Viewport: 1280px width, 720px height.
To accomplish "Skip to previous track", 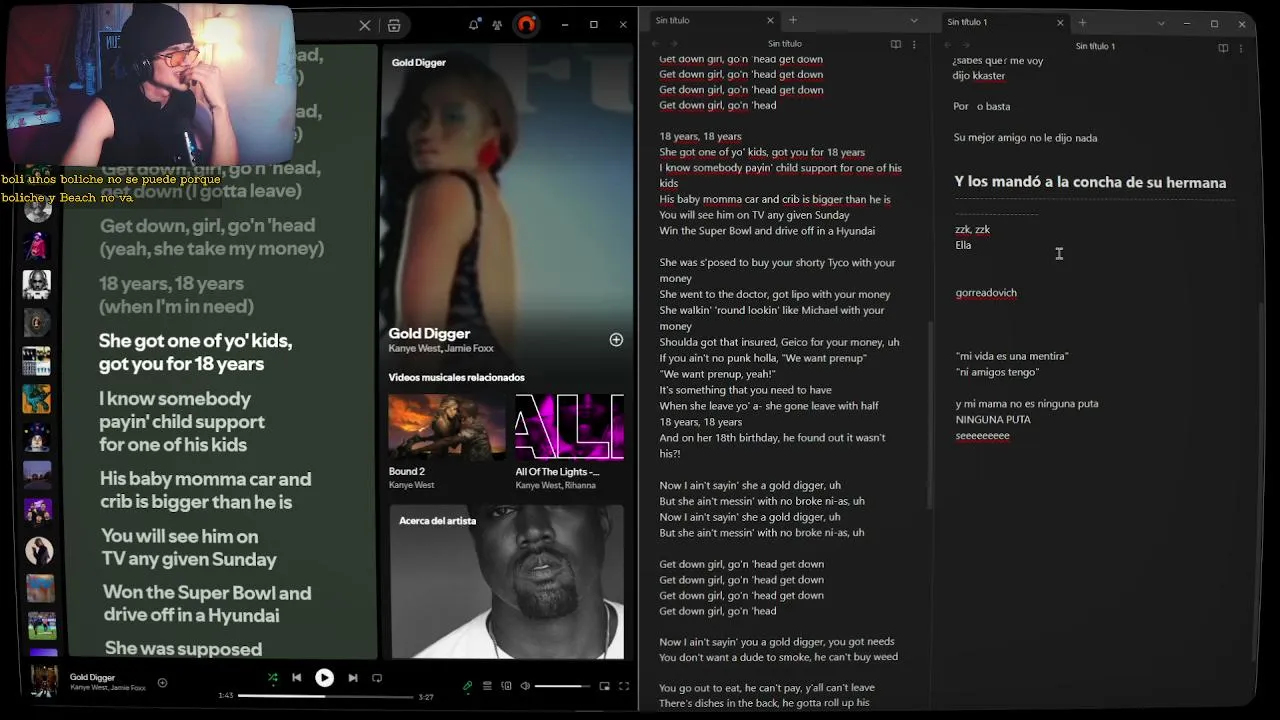I will click(297, 678).
